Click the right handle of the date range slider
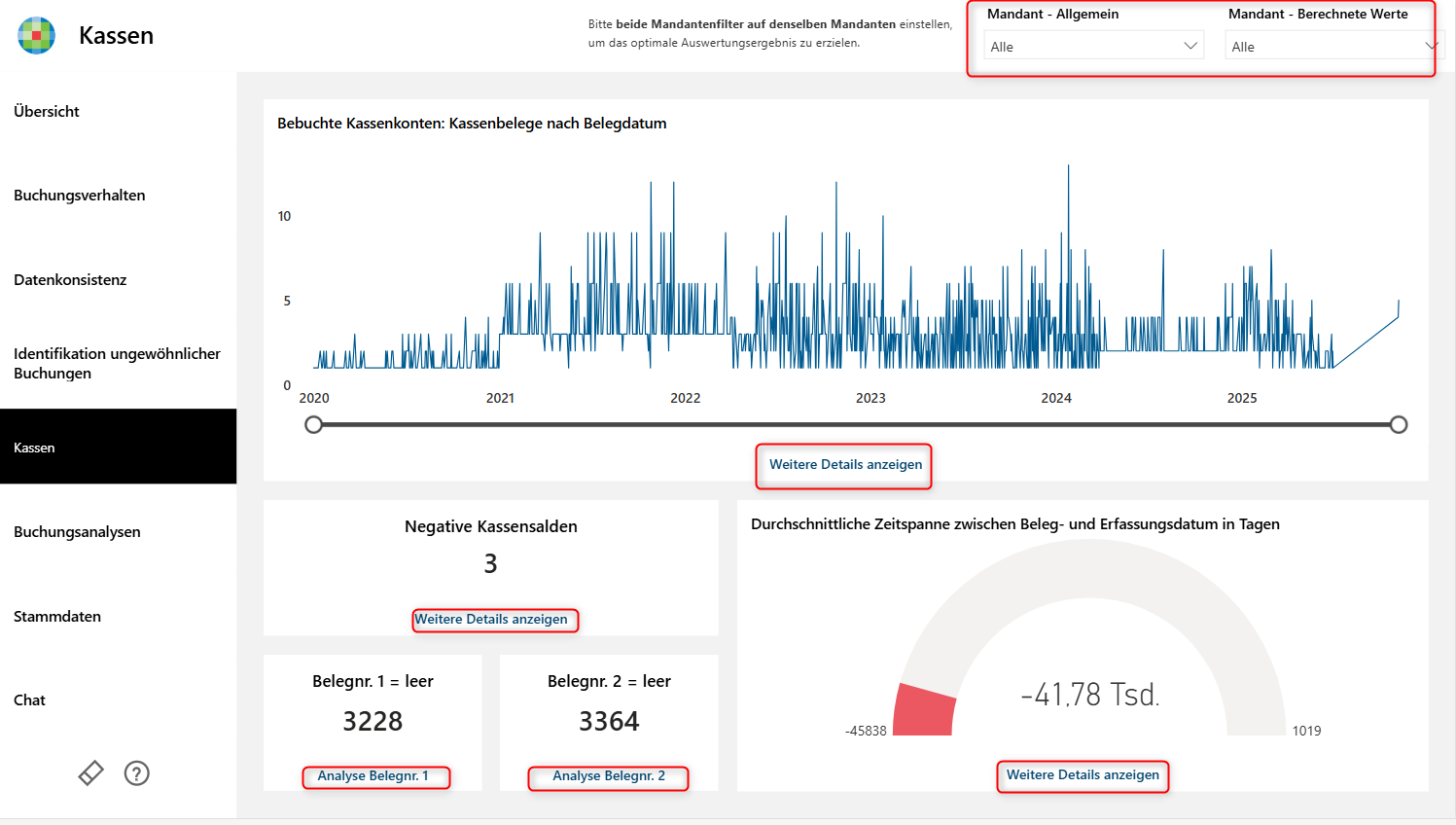Screen dimensions: 1456x825 click(x=1399, y=424)
